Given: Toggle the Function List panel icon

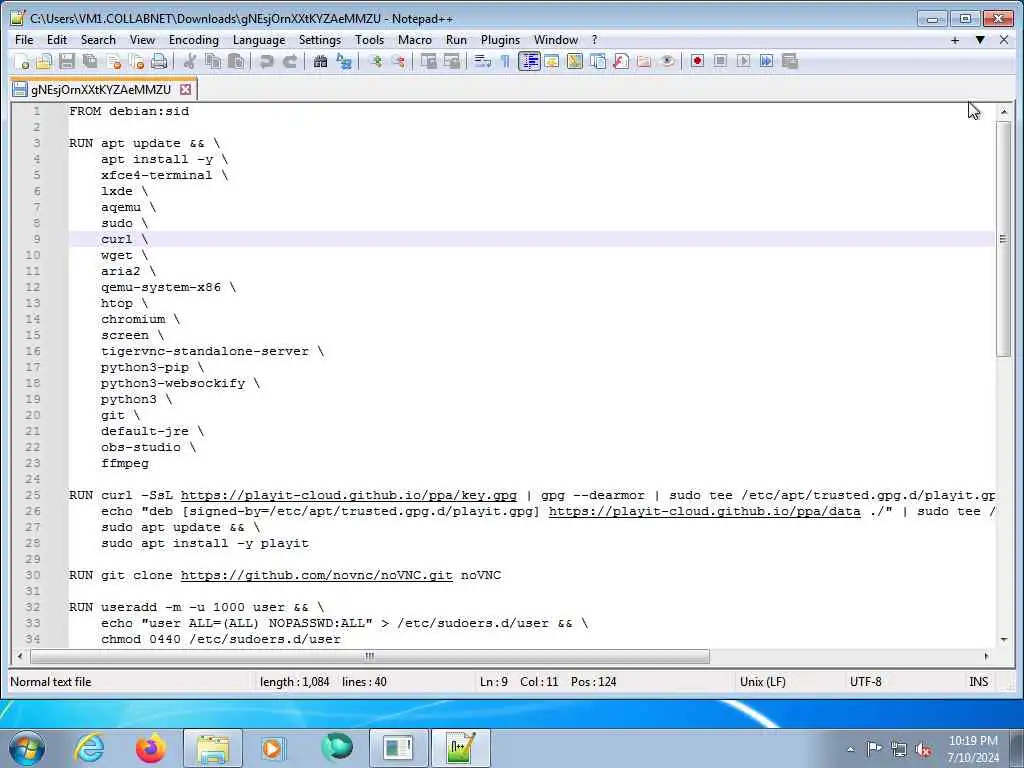Looking at the screenshot, I should [621, 61].
